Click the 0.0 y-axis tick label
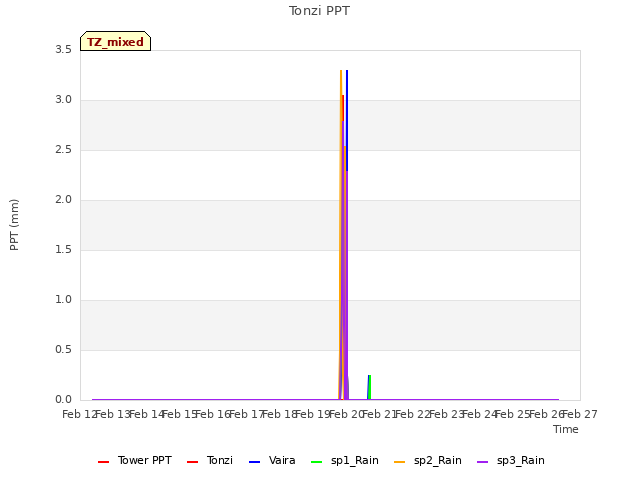 pyautogui.click(x=63, y=400)
